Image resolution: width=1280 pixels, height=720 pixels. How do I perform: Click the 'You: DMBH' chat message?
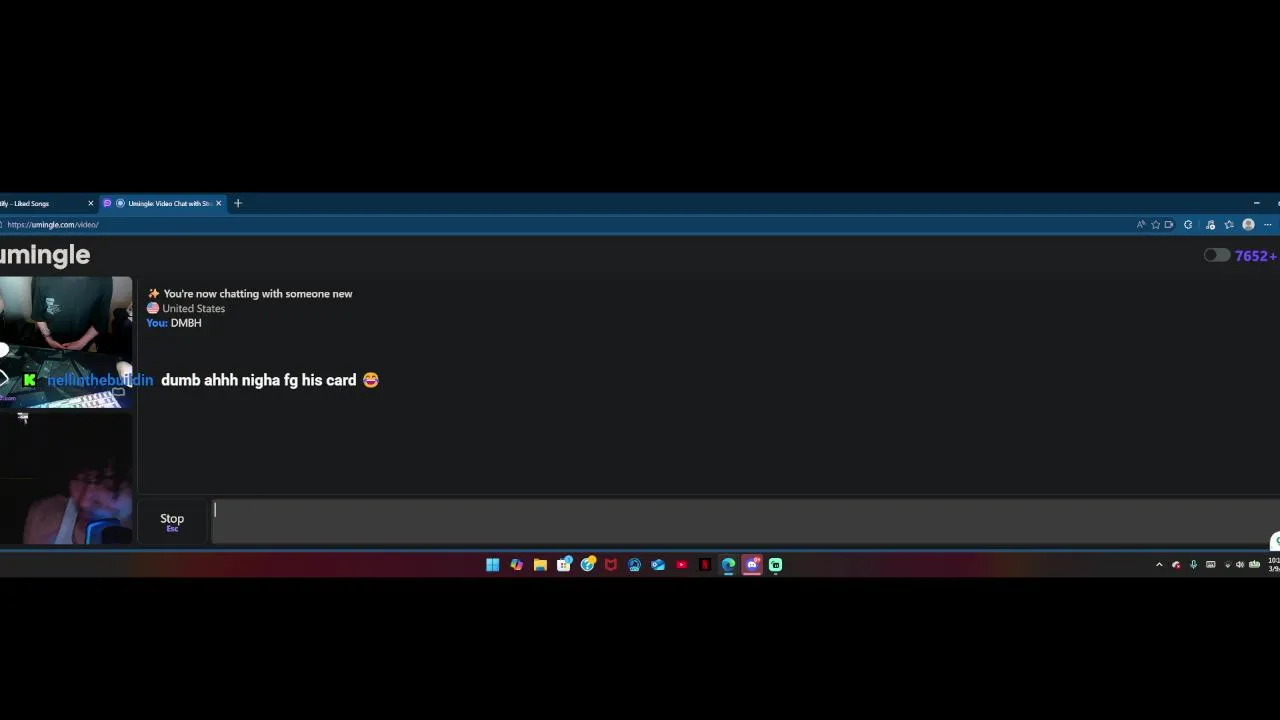(x=174, y=323)
